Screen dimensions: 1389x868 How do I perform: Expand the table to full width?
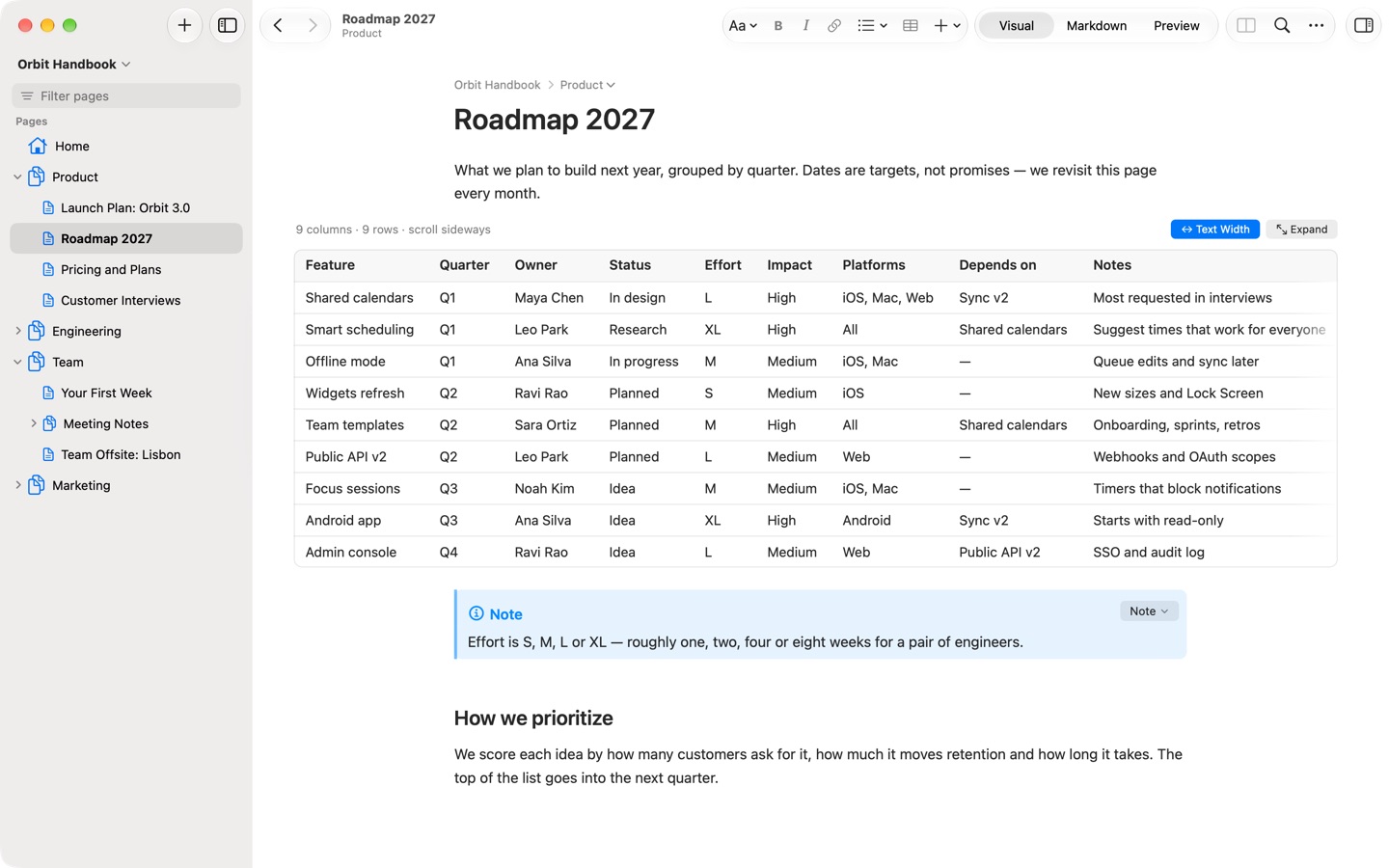[x=1302, y=230]
